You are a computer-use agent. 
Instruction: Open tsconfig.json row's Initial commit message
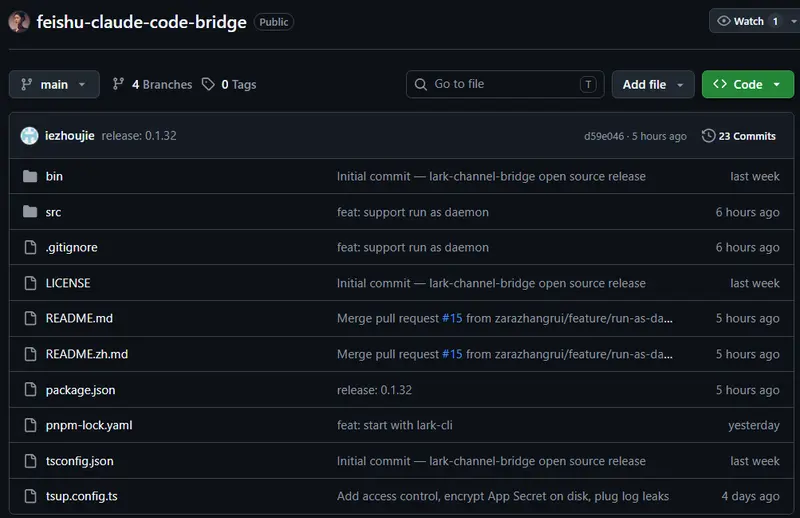(x=491, y=461)
